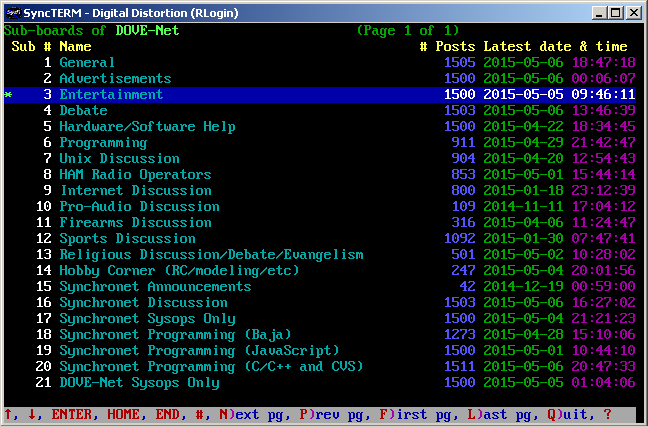Open the Advertisements sub-board
The height and width of the screenshot is (427, 648).
(115, 79)
